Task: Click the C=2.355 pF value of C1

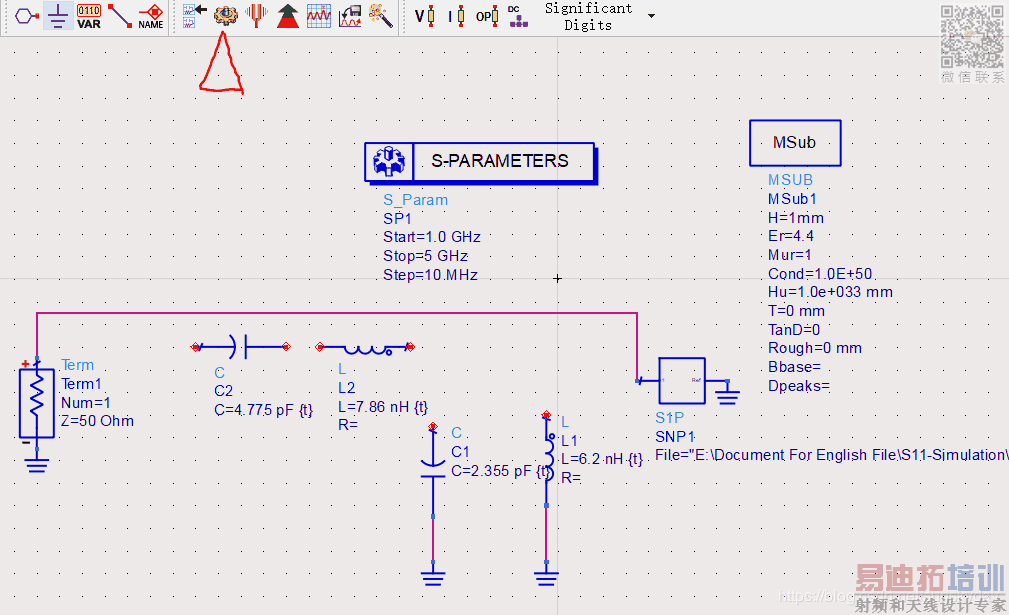Action: (x=501, y=471)
